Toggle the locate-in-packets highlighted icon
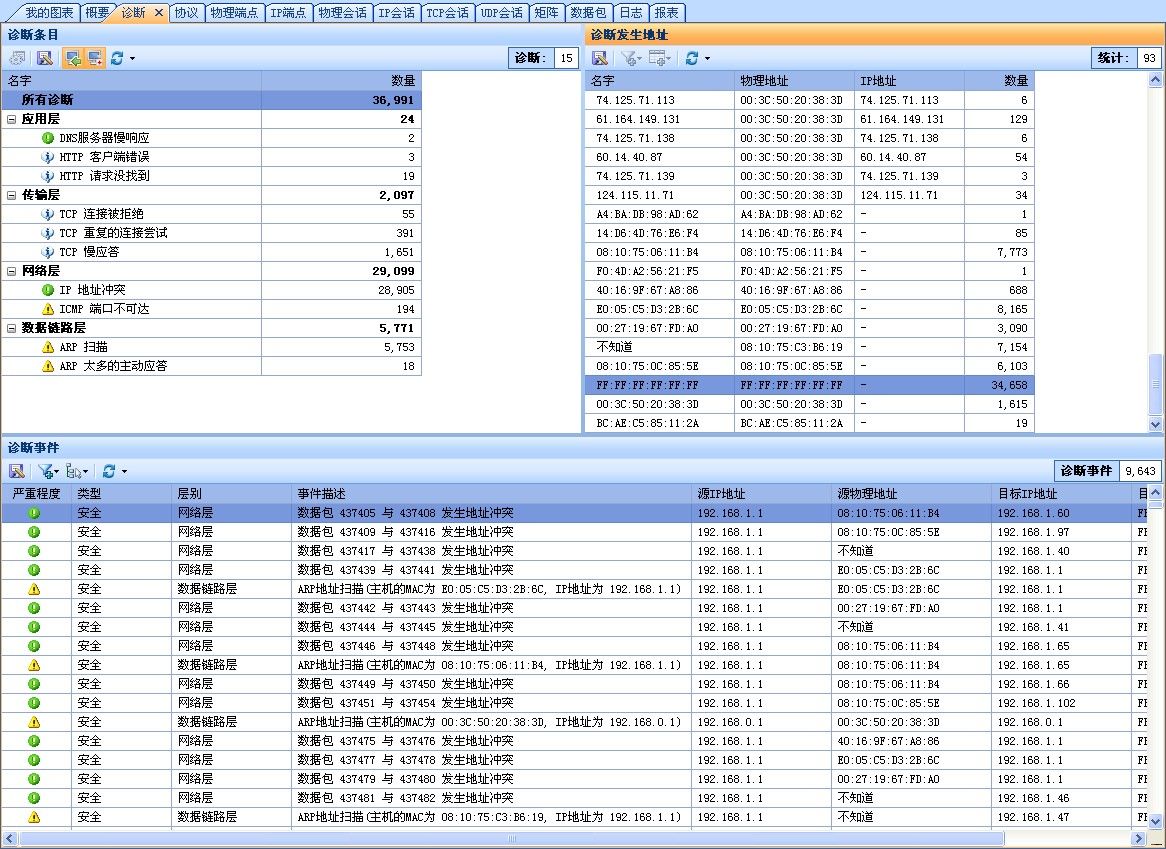 click(95, 58)
